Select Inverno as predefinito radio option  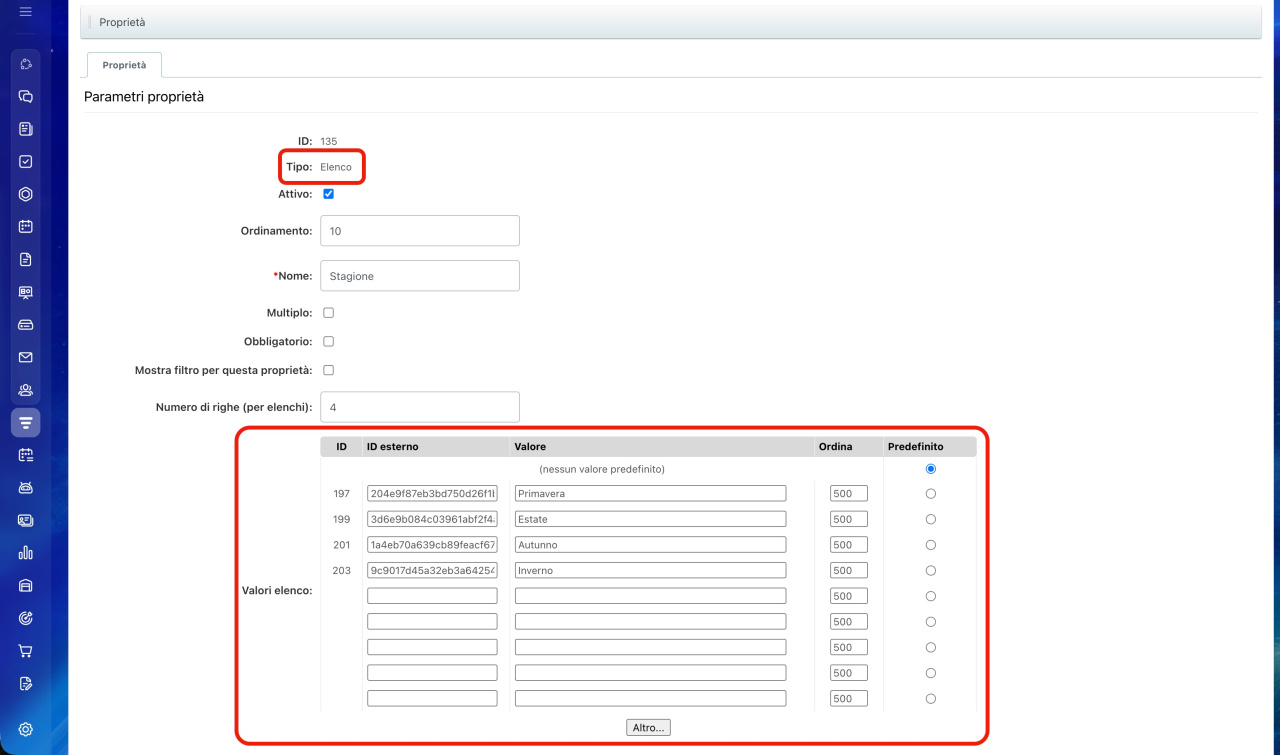click(931, 571)
